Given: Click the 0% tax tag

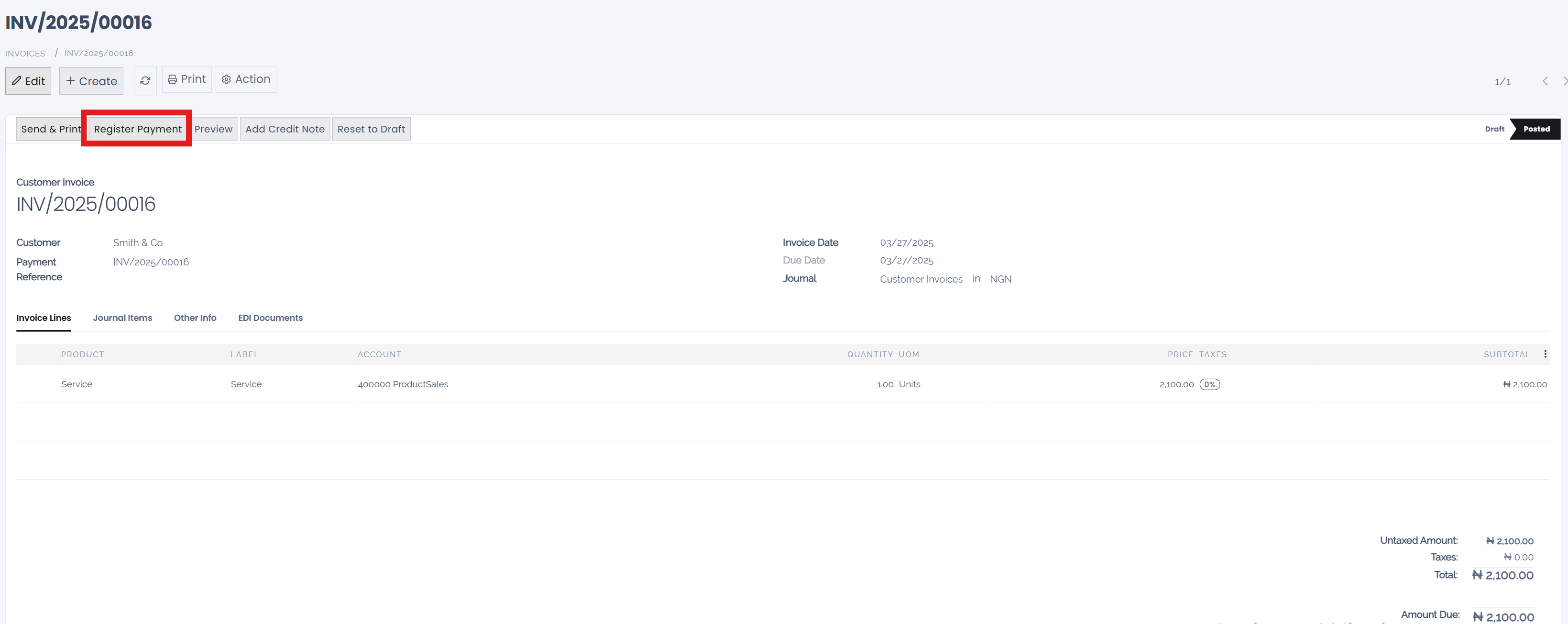Looking at the screenshot, I should click(x=1209, y=384).
